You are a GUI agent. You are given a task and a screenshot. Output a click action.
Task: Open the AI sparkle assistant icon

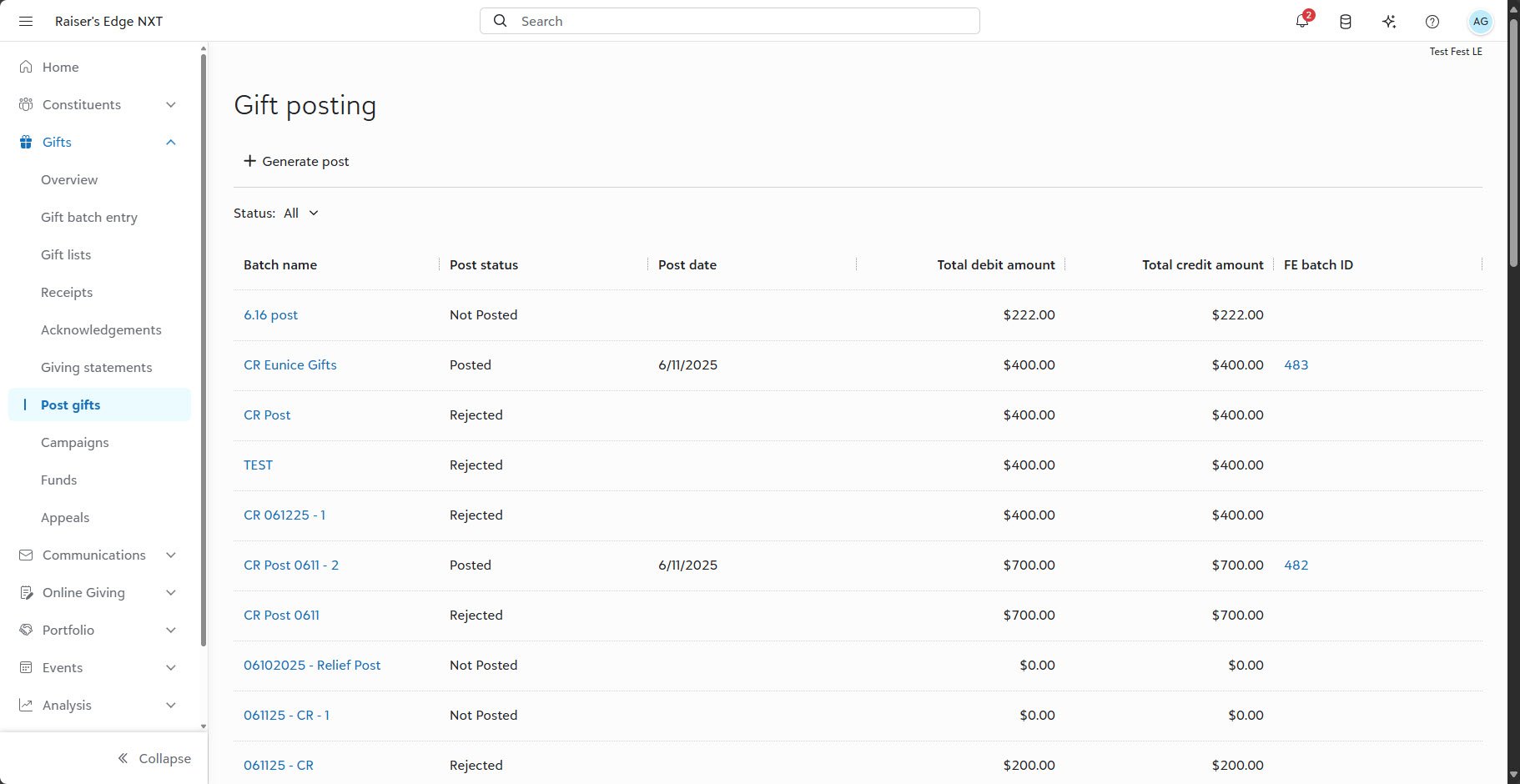(x=1389, y=22)
